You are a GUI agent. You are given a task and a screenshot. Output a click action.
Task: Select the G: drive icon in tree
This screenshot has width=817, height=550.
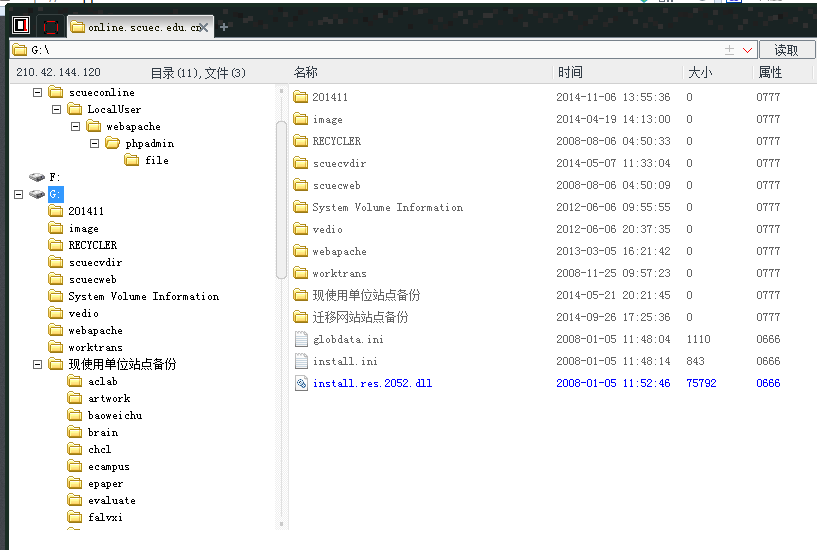coord(37,194)
